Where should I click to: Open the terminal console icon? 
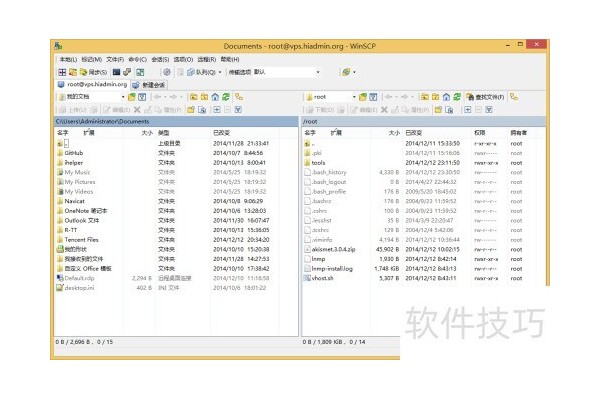click(x=116, y=72)
